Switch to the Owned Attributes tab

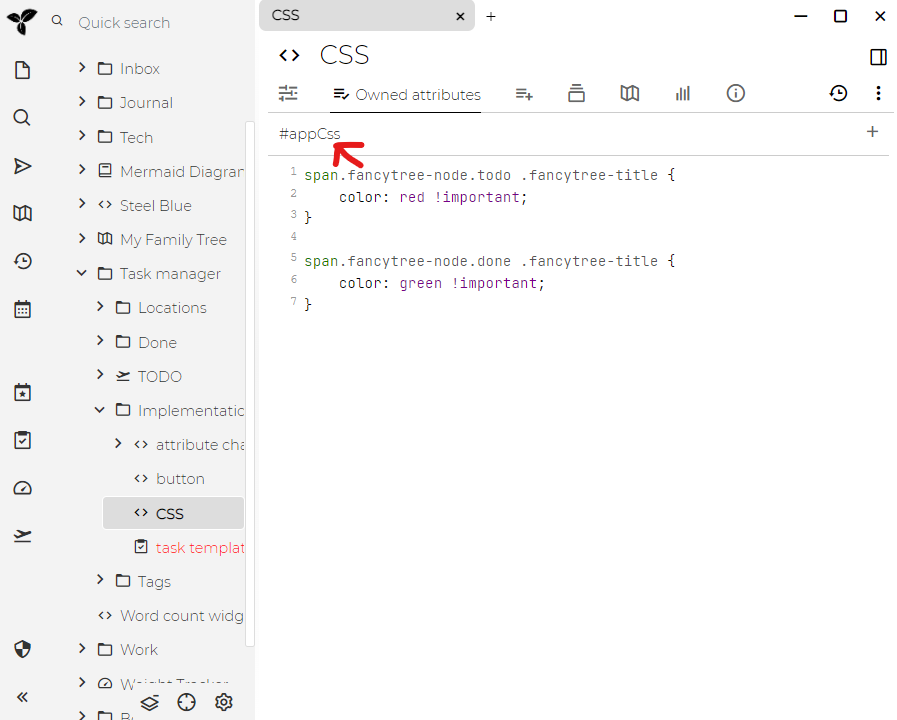click(x=405, y=94)
